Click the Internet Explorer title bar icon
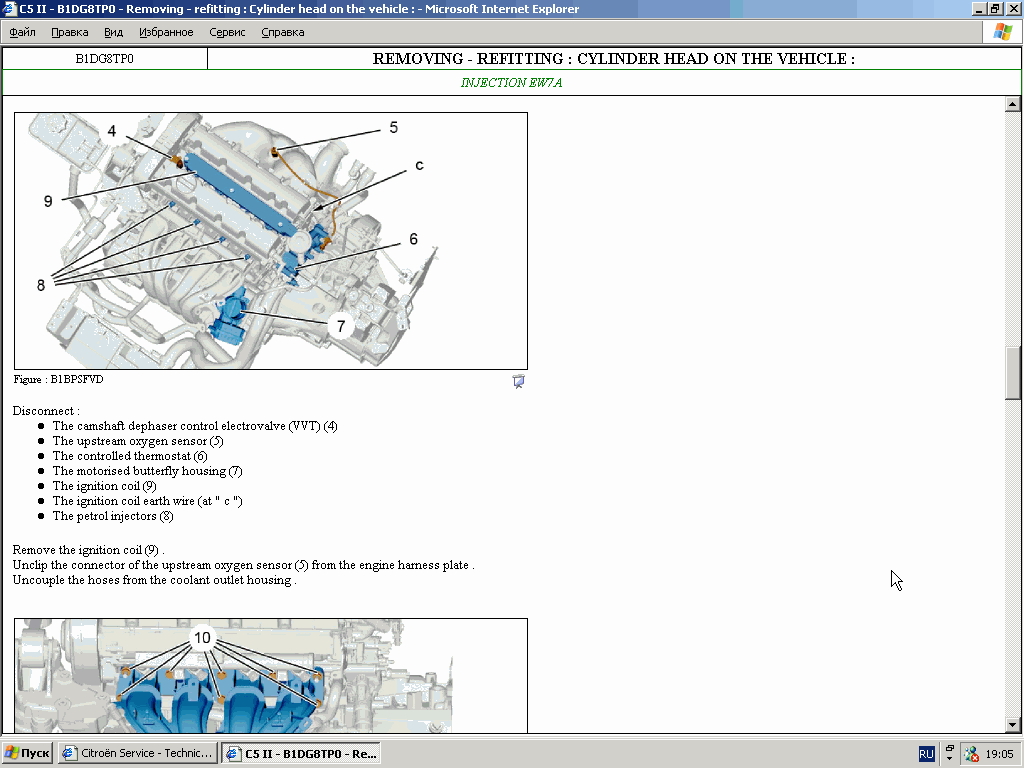Screen dimensions: 1024x768 tap(8, 8)
